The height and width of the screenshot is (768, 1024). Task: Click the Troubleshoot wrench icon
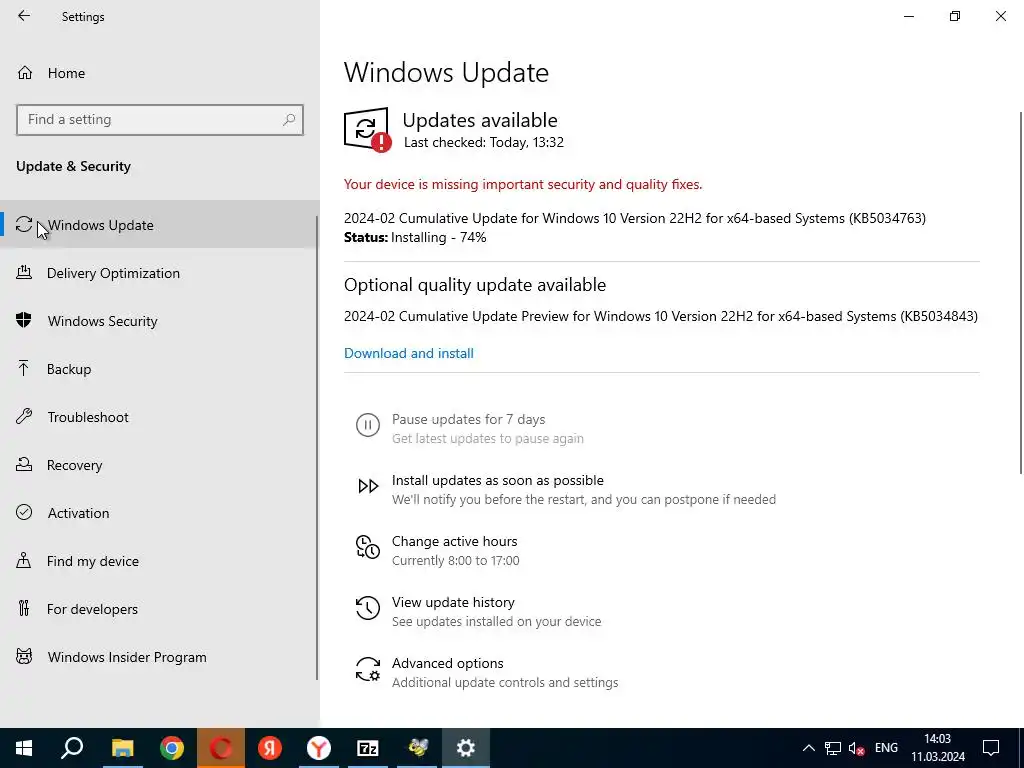(24, 417)
